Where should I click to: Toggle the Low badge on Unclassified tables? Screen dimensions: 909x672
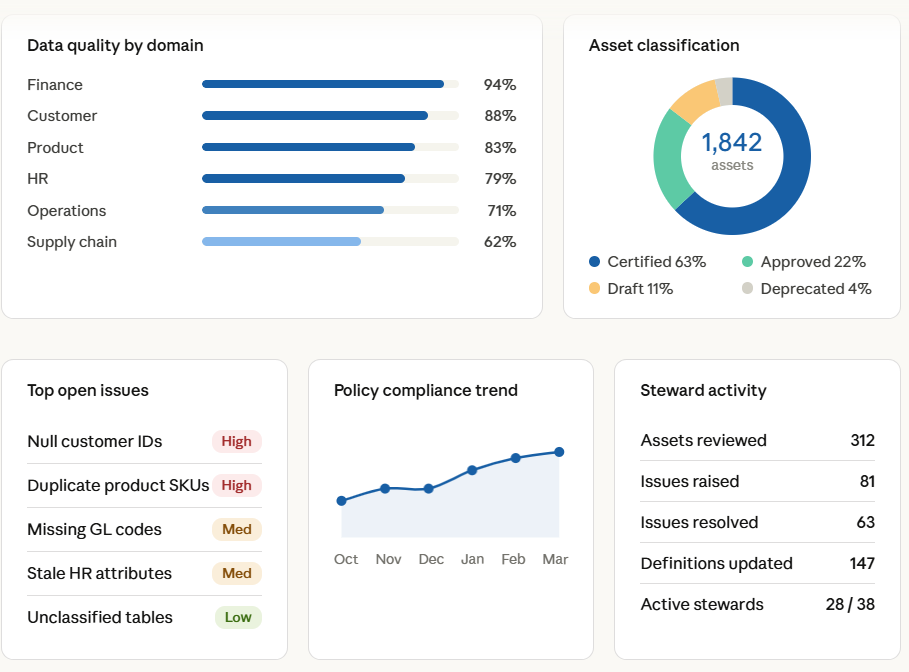click(238, 617)
